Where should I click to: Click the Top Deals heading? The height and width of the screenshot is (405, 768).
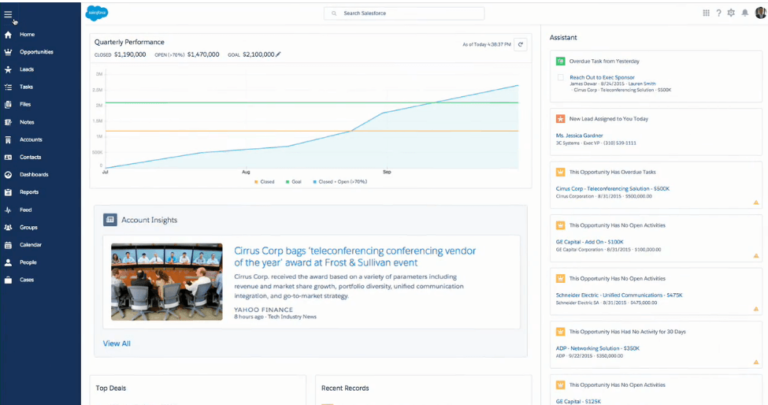click(111, 388)
